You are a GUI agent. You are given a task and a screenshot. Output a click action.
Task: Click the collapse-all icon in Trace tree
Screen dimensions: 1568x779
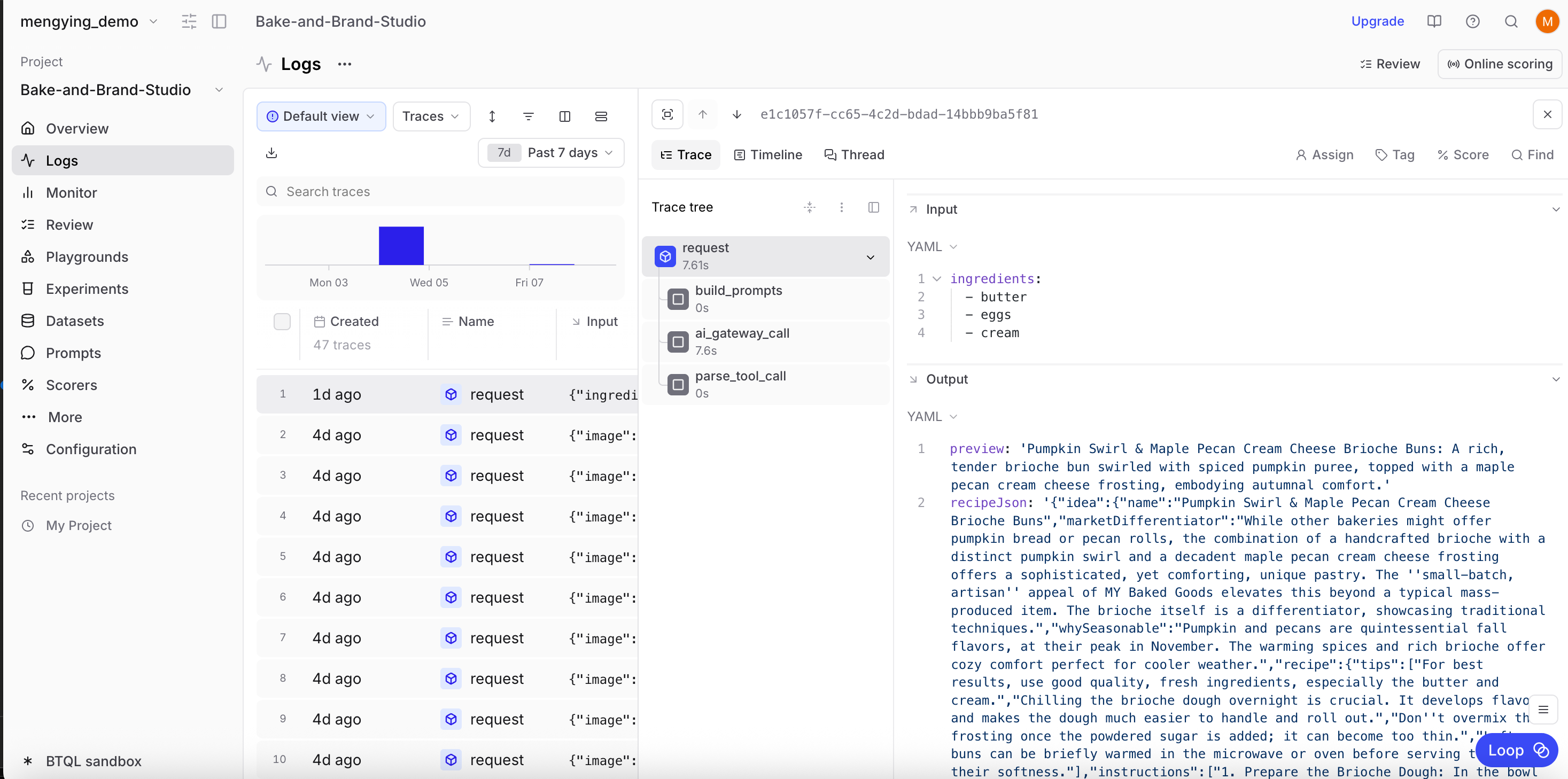coord(809,207)
